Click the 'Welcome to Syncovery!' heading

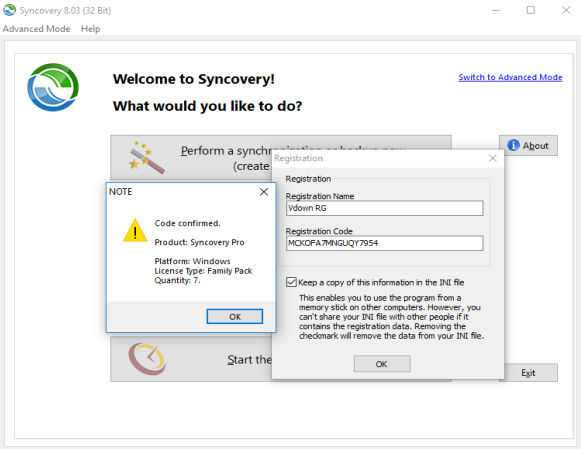[x=193, y=79]
